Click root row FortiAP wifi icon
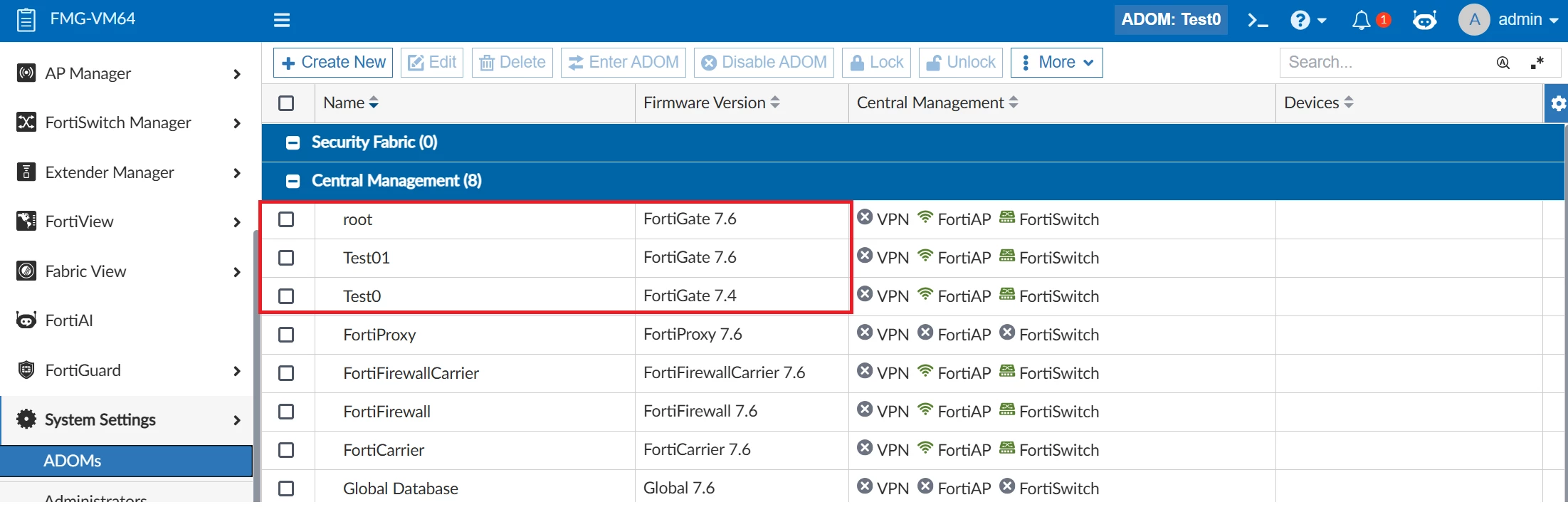This screenshot has width=1568, height=522. [925, 217]
